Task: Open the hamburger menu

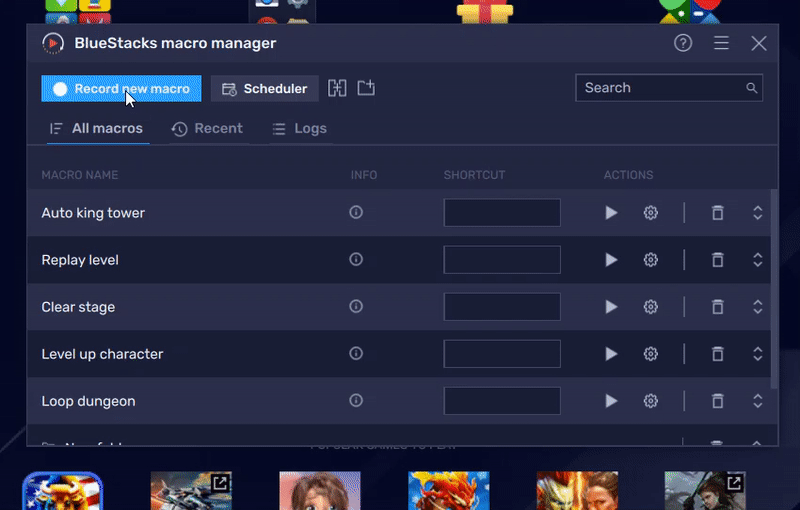Action: click(x=721, y=43)
